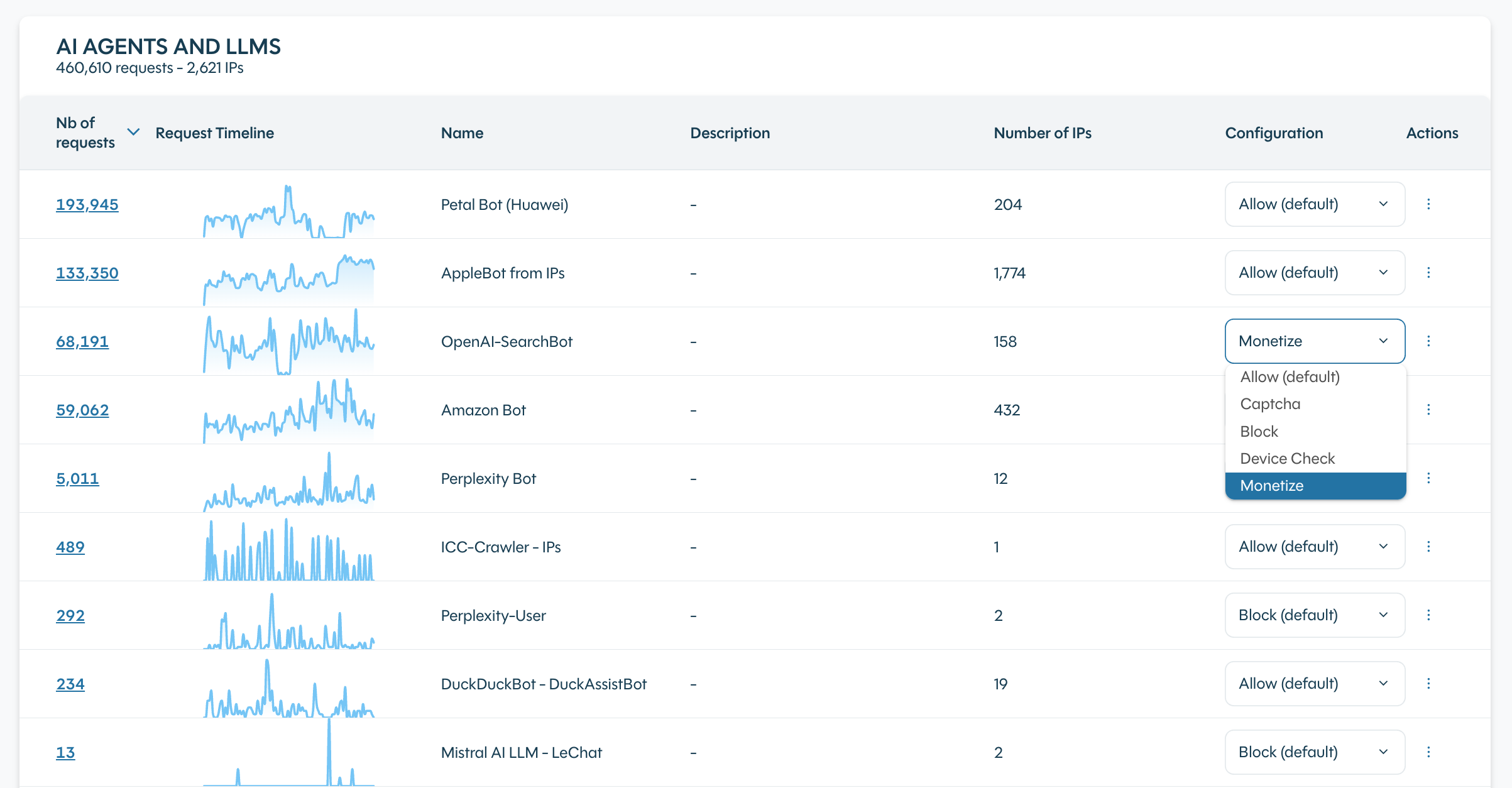Viewport: 1512px width, 788px height.
Task: Toggle sort order on Nb of requests column
Action: tap(133, 132)
